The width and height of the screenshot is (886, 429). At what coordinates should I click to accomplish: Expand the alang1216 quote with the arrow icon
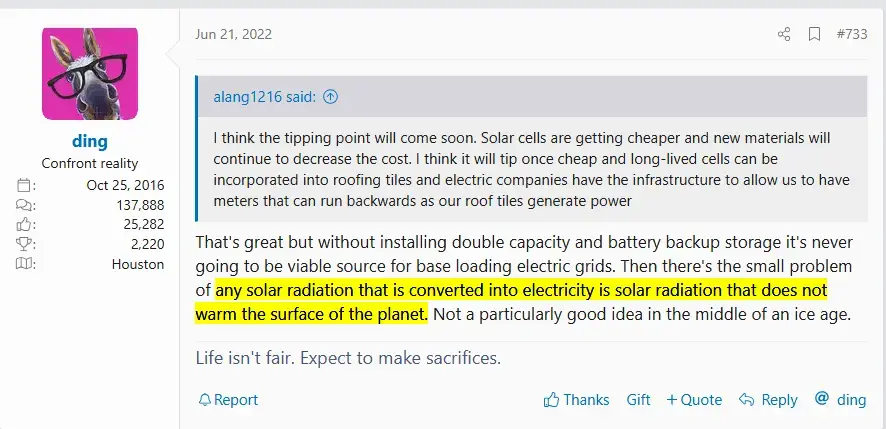point(331,97)
